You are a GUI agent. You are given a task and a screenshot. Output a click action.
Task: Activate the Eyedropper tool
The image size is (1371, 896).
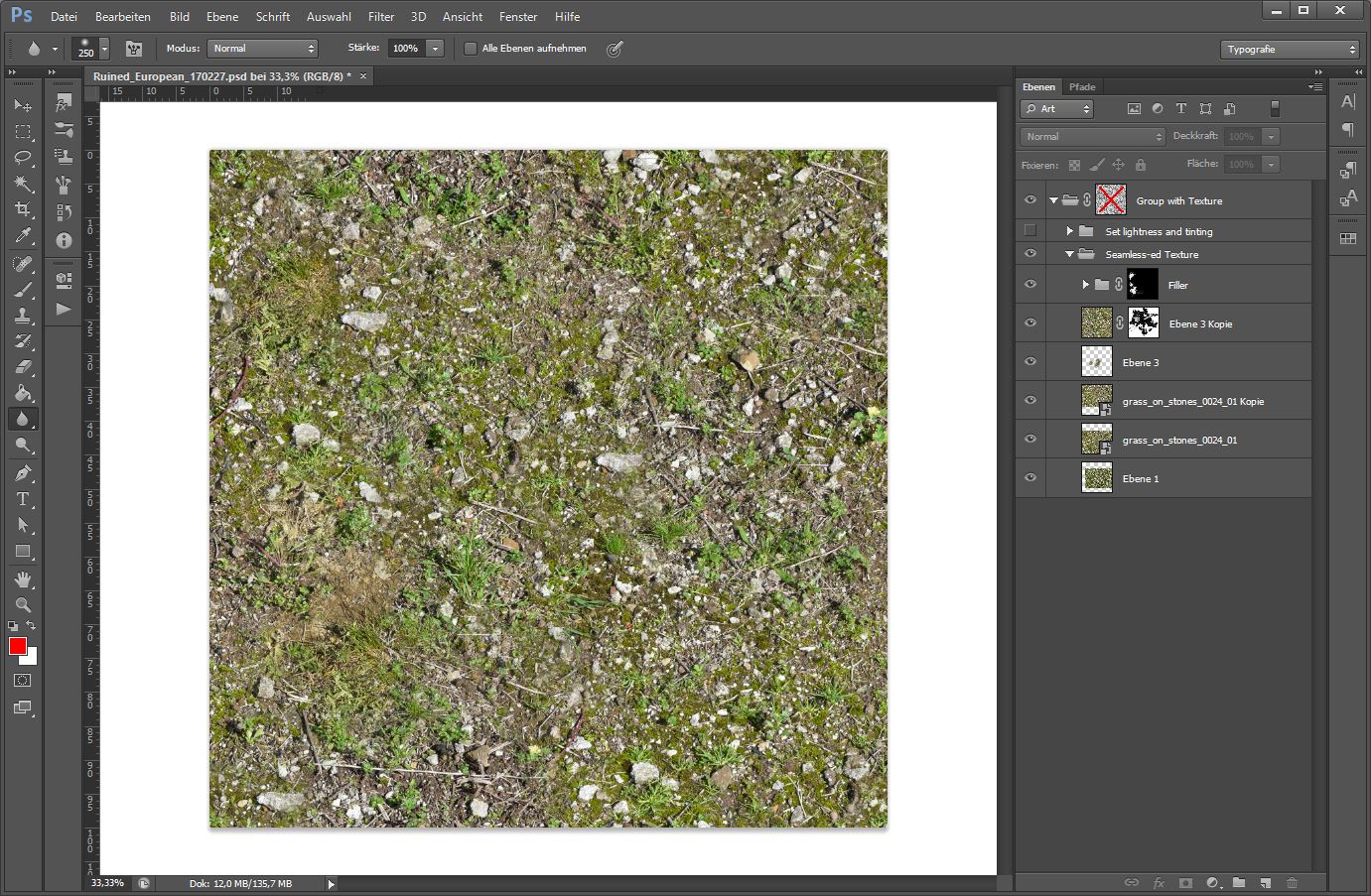coord(23,236)
